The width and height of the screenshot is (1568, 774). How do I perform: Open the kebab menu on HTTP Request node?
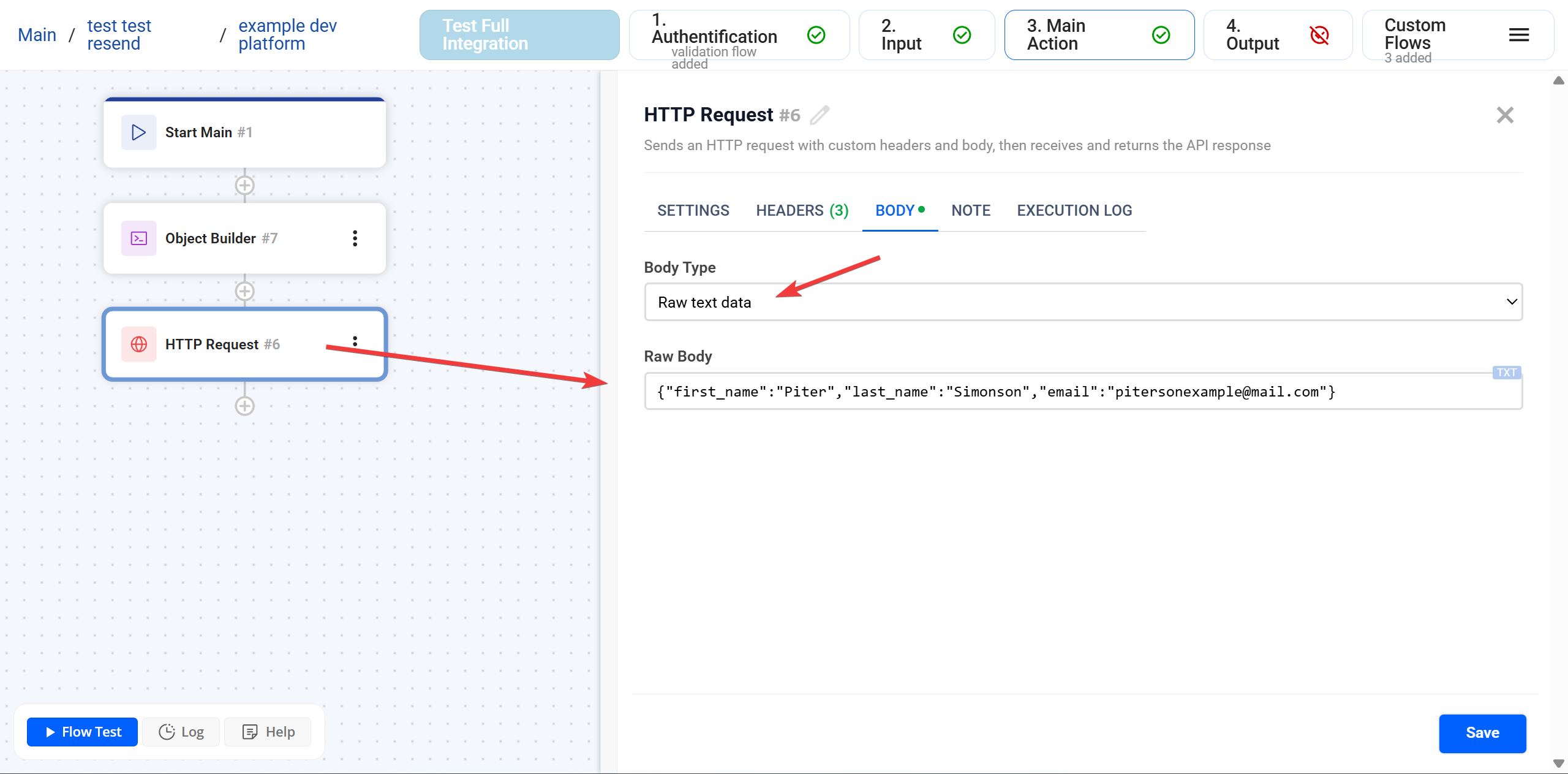[x=355, y=341]
